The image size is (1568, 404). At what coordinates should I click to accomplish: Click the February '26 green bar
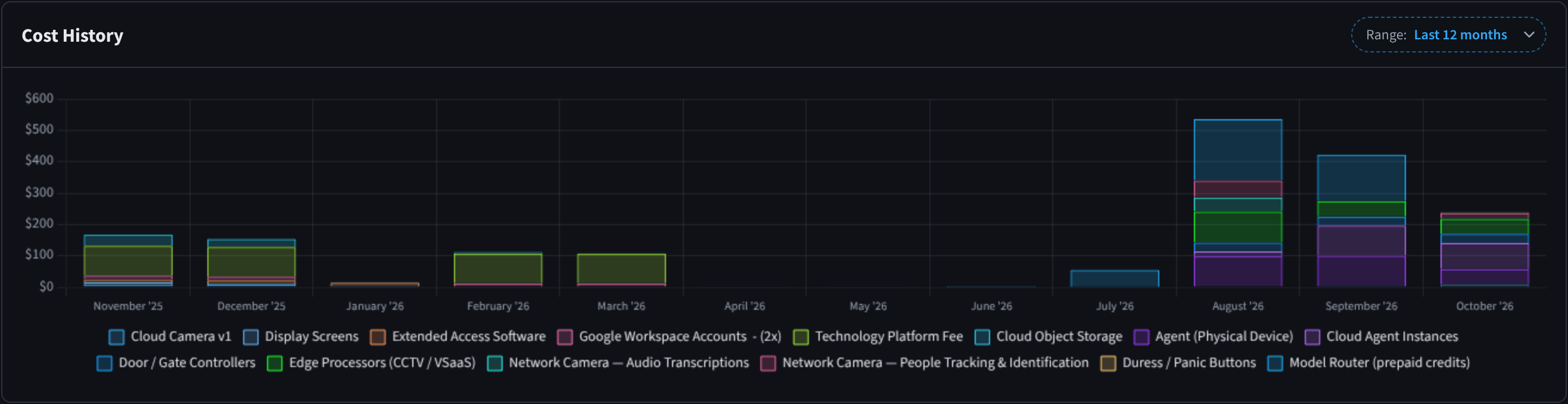498,268
